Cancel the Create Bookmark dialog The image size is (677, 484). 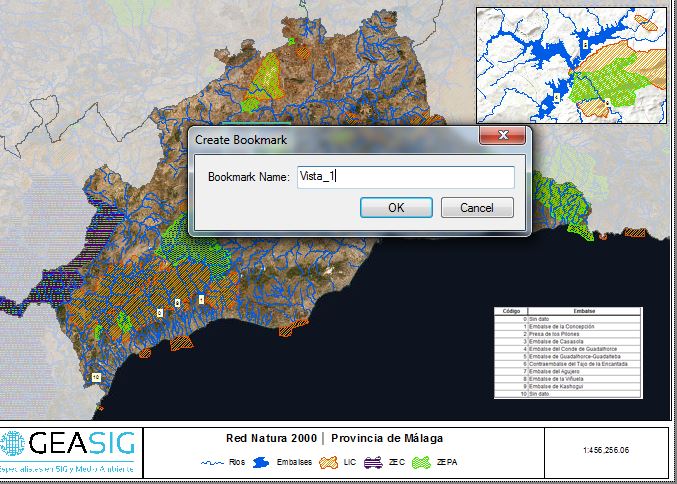click(476, 207)
